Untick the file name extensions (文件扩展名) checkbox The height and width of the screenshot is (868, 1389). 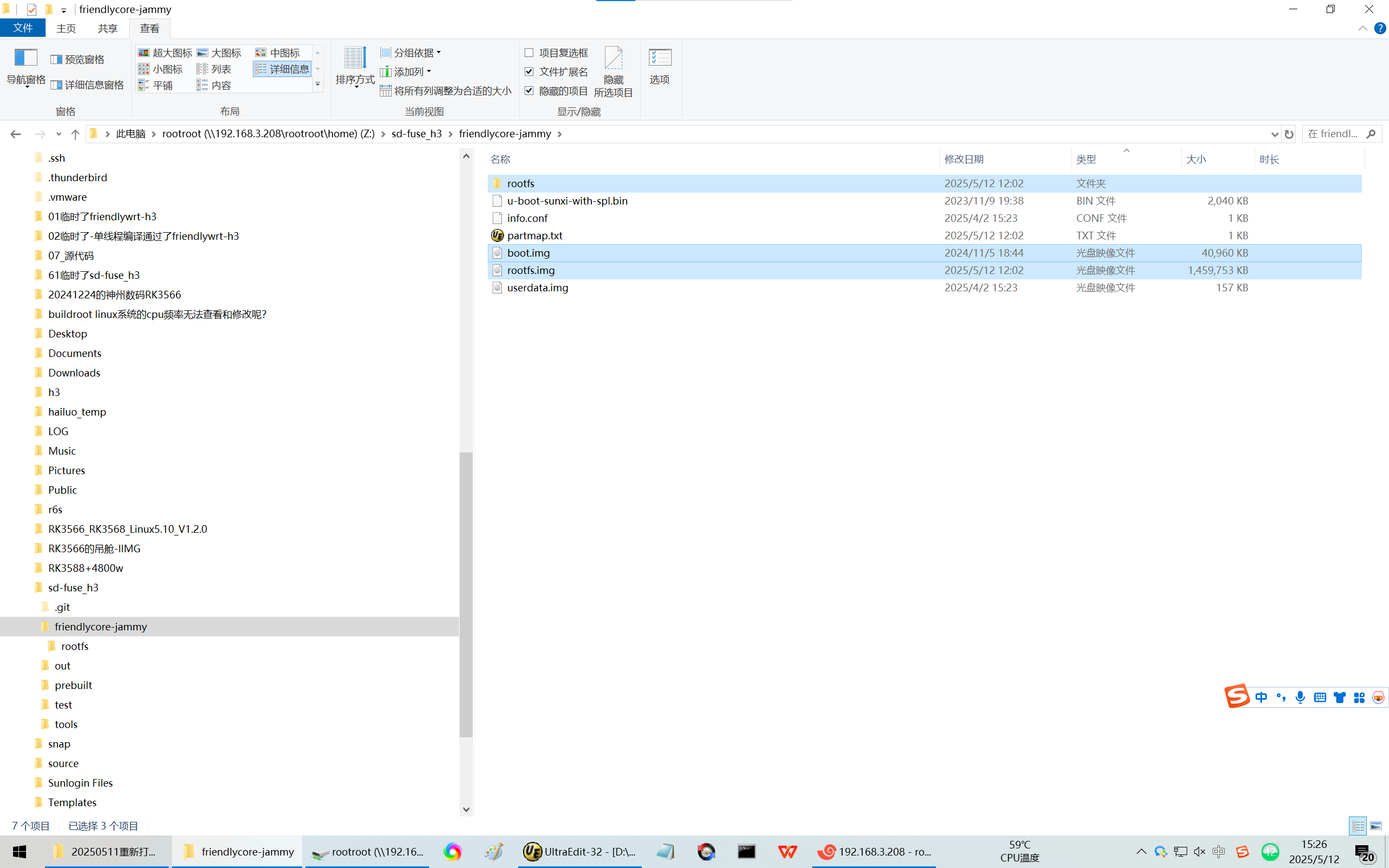[529, 72]
